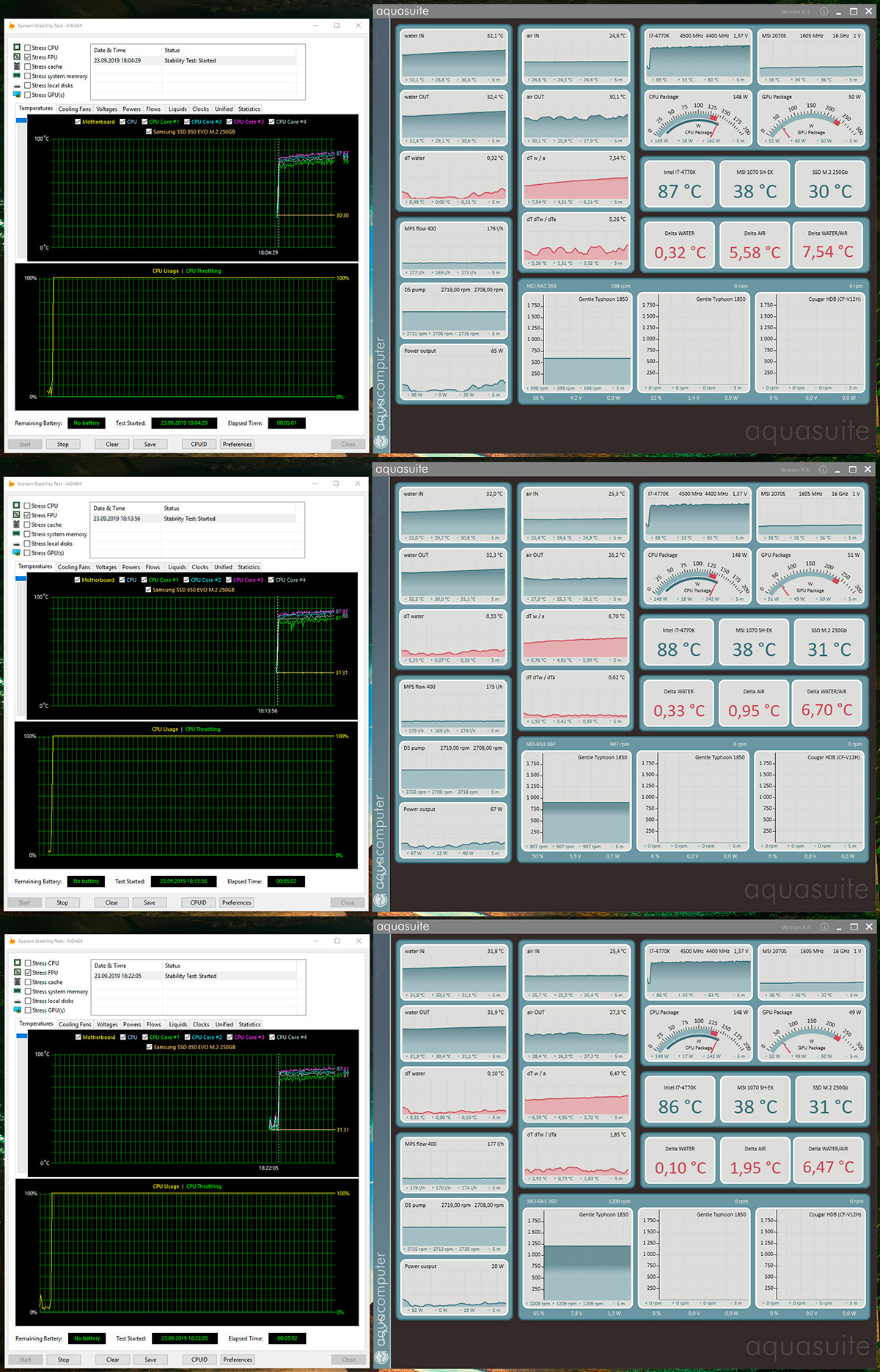Enable Stress cache checkbox in 18:22:05 window
Screen dimensions: 880x1372
coord(27,982)
